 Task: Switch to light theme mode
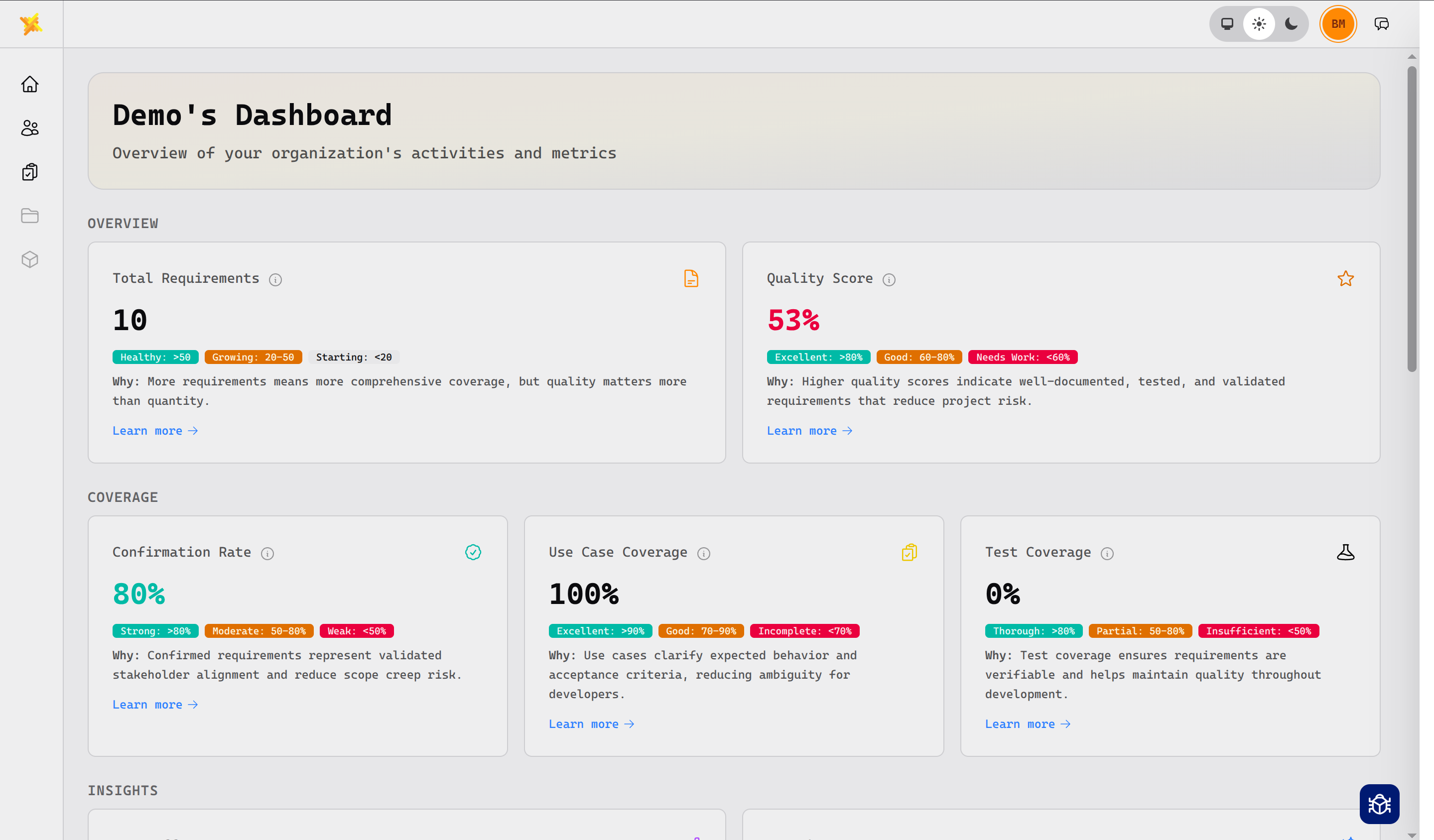coord(1259,24)
